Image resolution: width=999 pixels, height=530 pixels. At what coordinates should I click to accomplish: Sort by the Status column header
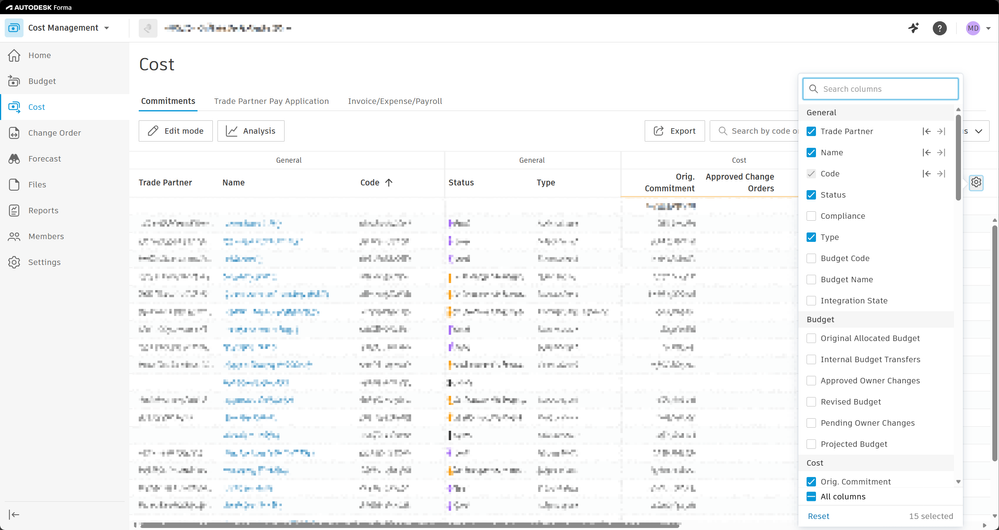click(461, 183)
